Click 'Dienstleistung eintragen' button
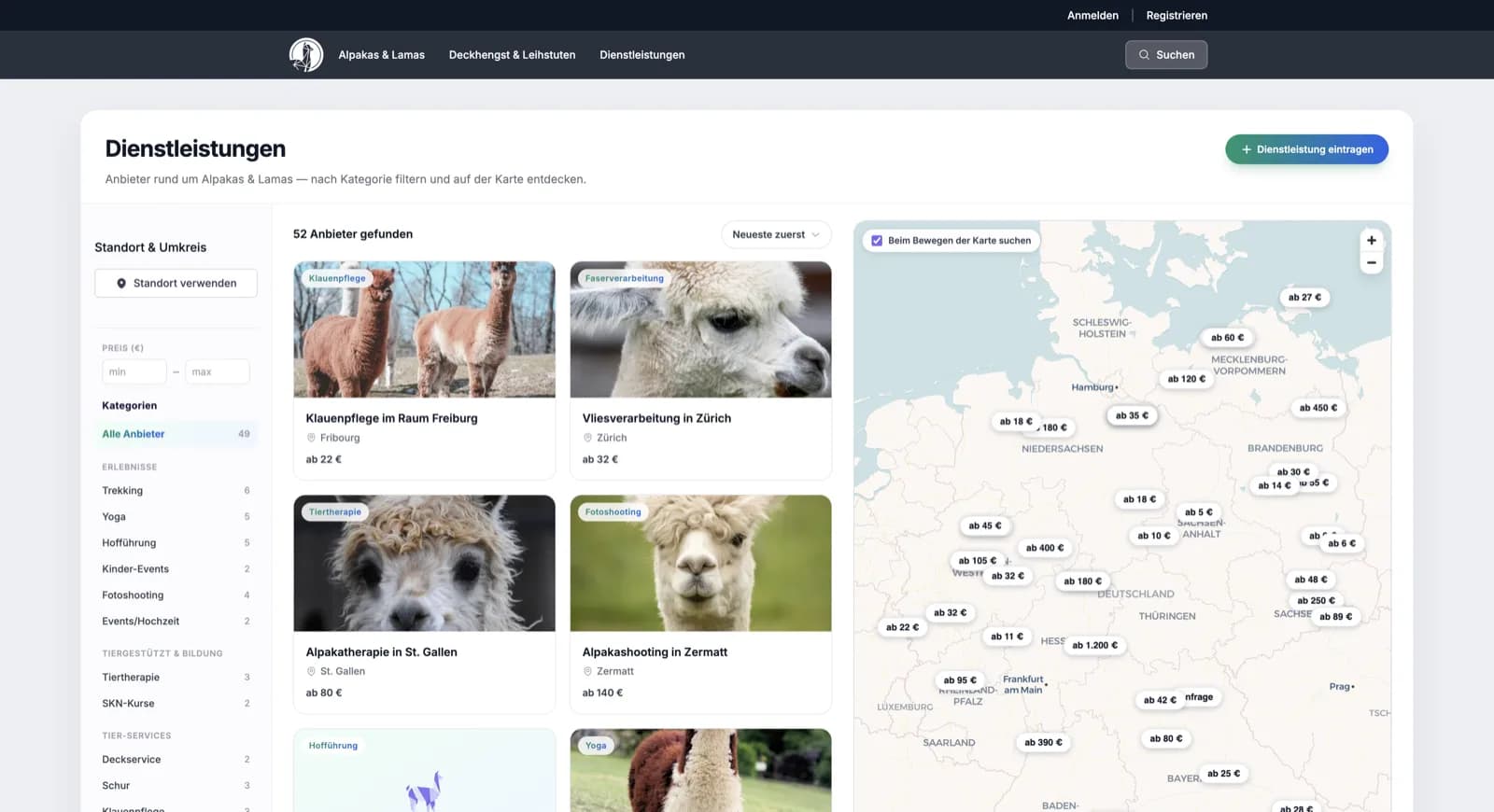Viewport: 1494px width, 812px height. 1306,149
